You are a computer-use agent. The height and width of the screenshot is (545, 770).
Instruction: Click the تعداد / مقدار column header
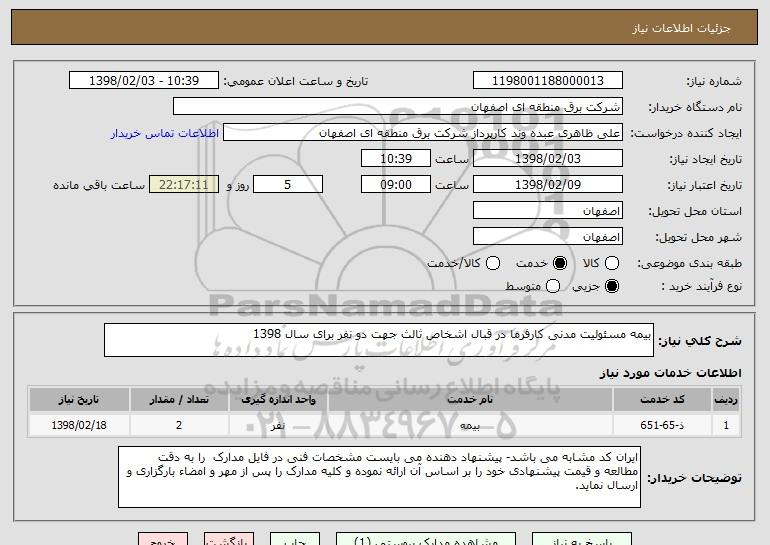(x=179, y=399)
